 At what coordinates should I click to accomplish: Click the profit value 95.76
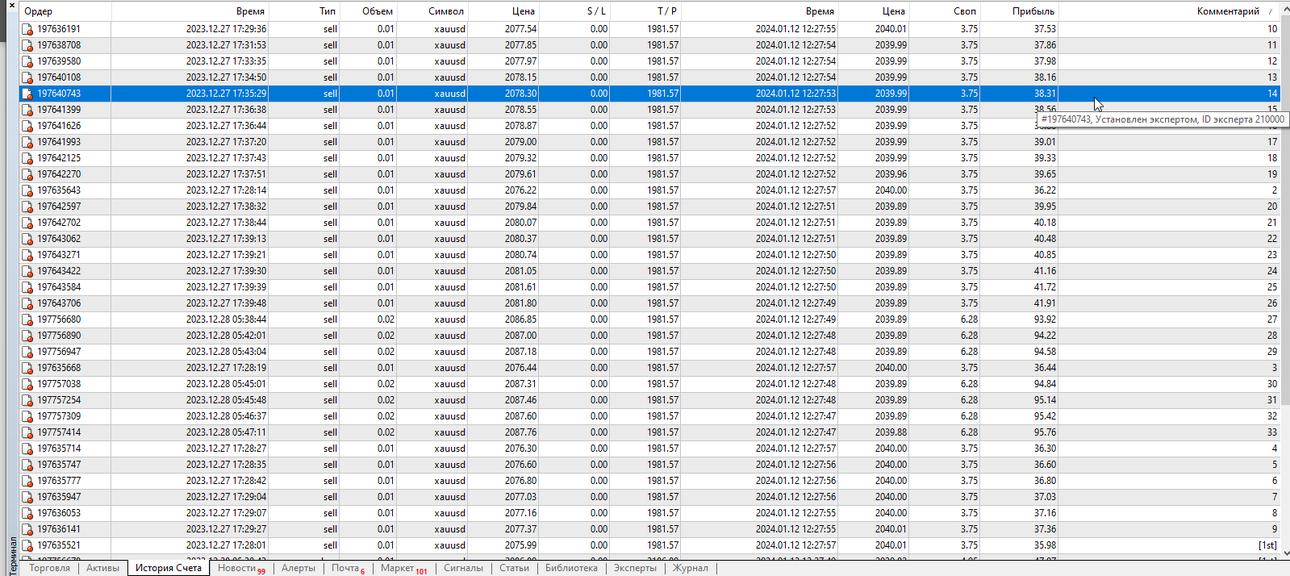(x=1043, y=432)
